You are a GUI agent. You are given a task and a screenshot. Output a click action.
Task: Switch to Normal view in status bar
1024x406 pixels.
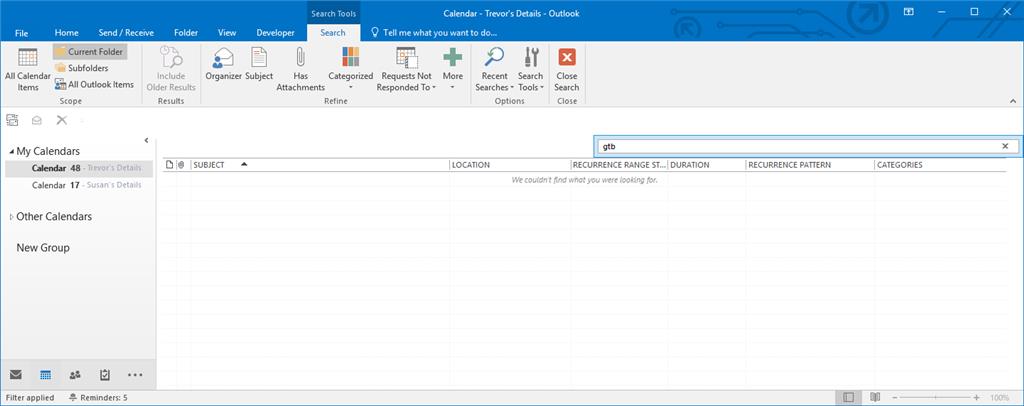pos(848,398)
